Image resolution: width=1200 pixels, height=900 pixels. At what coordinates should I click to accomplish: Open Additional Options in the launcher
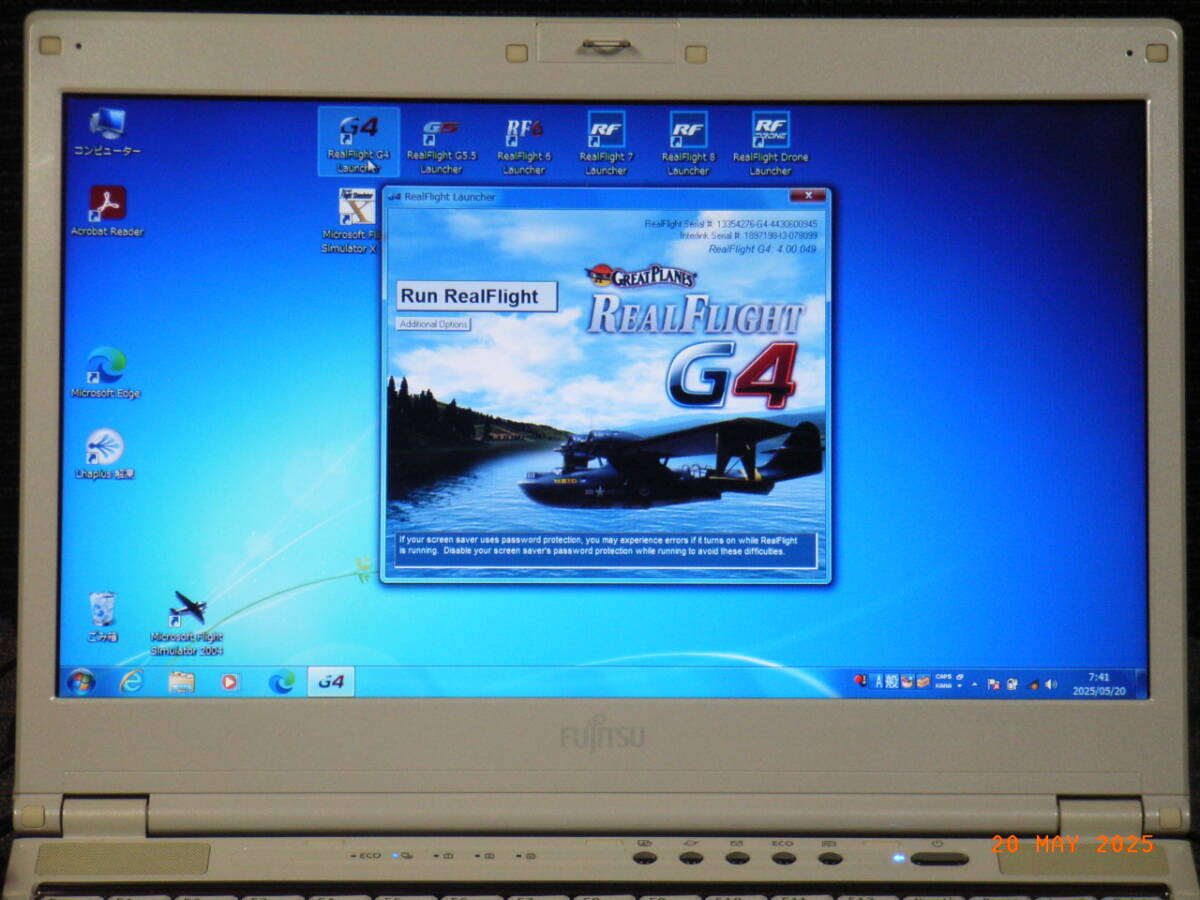[433, 324]
